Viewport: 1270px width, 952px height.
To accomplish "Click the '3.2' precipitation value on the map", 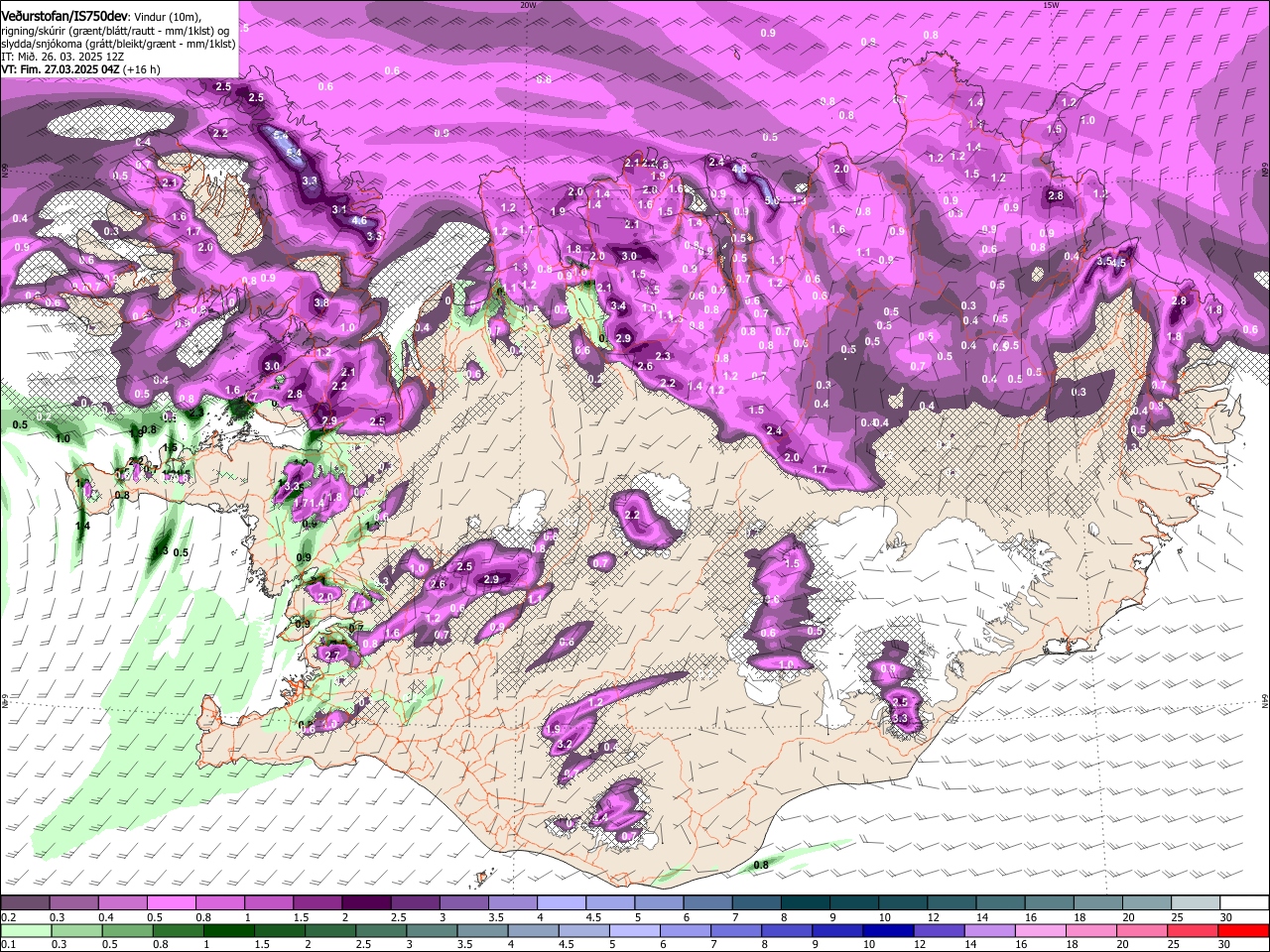I will (566, 744).
